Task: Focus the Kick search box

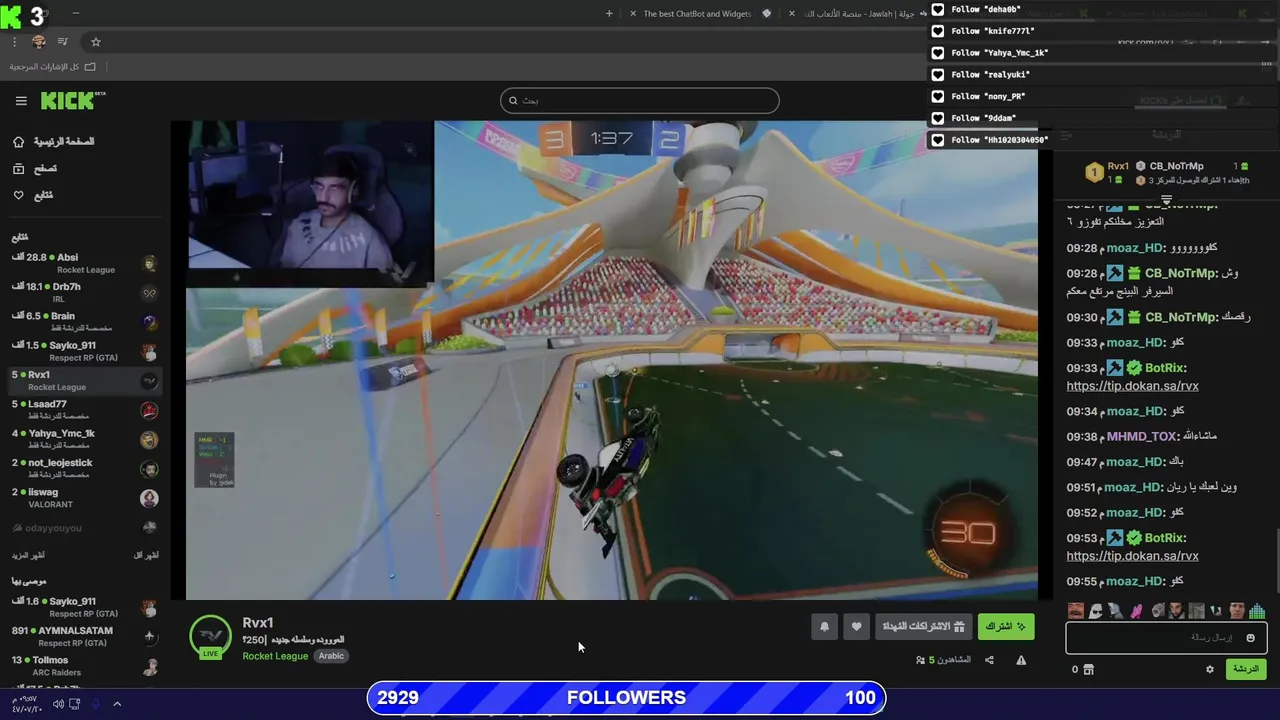Action: (639, 100)
